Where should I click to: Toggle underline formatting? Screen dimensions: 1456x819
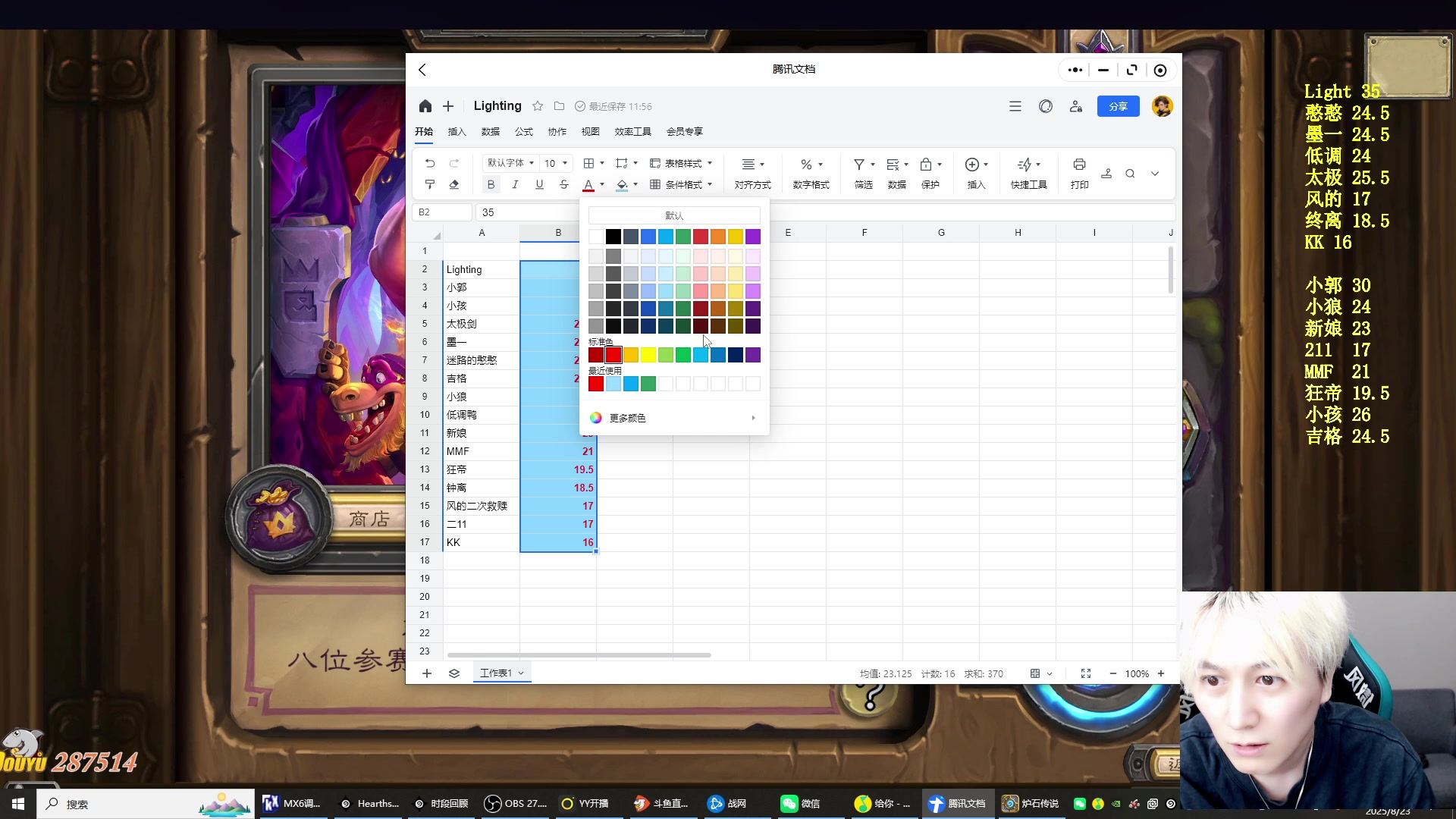pyautogui.click(x=539, y=184)
